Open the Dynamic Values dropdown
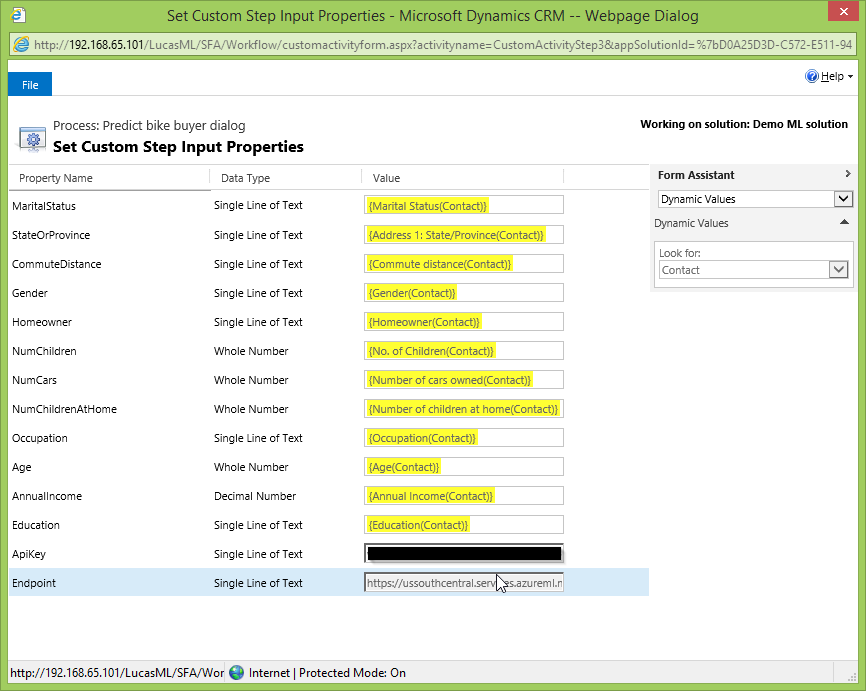This screenshot has height=691, width=866. pyautogui.click(x=843, y=199)
